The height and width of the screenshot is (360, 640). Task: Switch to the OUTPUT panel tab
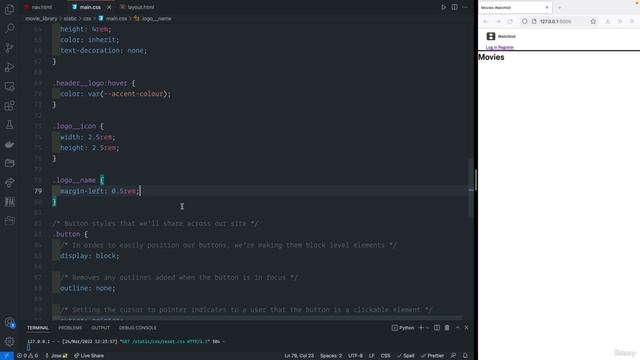(100, 328)
